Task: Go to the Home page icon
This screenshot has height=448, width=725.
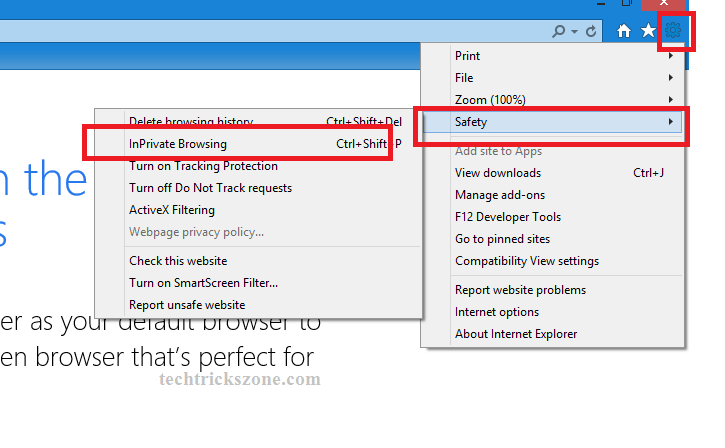Action: click(624, 31)
